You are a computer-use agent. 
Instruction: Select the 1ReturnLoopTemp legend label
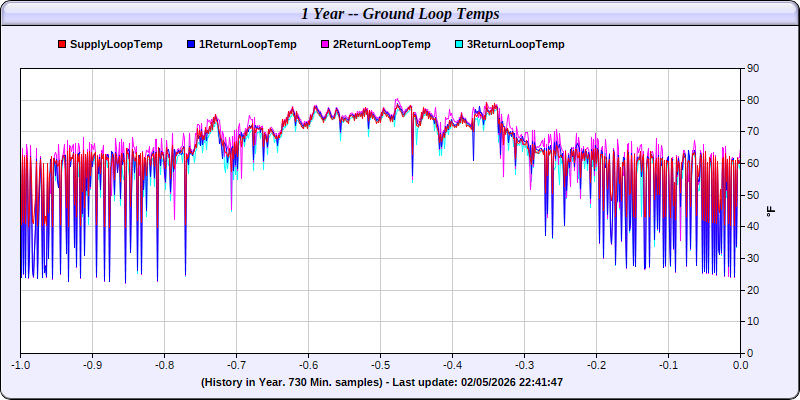coord(247,44)
